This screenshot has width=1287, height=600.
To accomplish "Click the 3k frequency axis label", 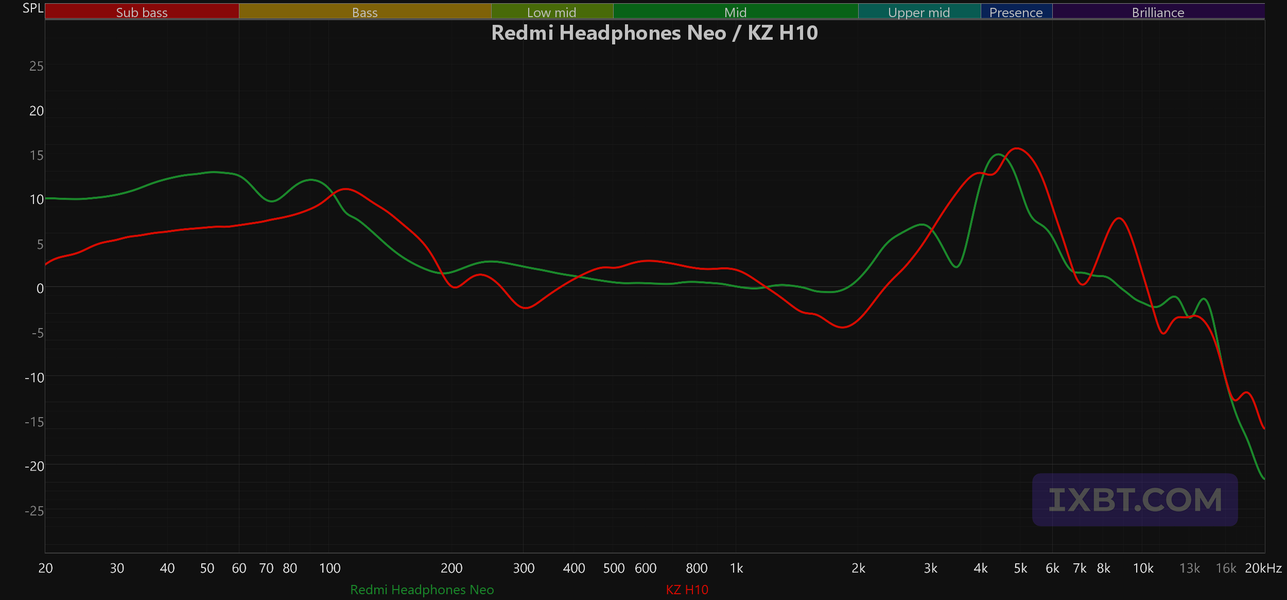I will (x=930, y=568).
